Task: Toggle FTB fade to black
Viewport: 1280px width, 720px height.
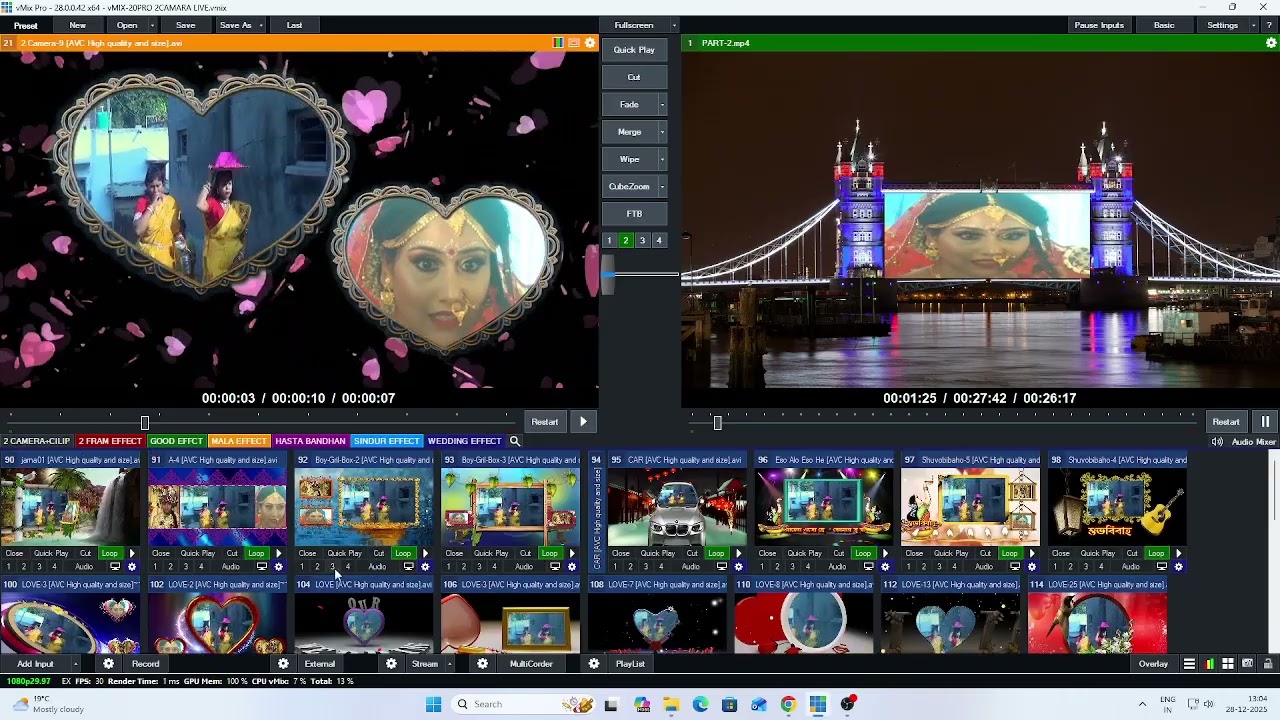Action: (x=634, y=214)
